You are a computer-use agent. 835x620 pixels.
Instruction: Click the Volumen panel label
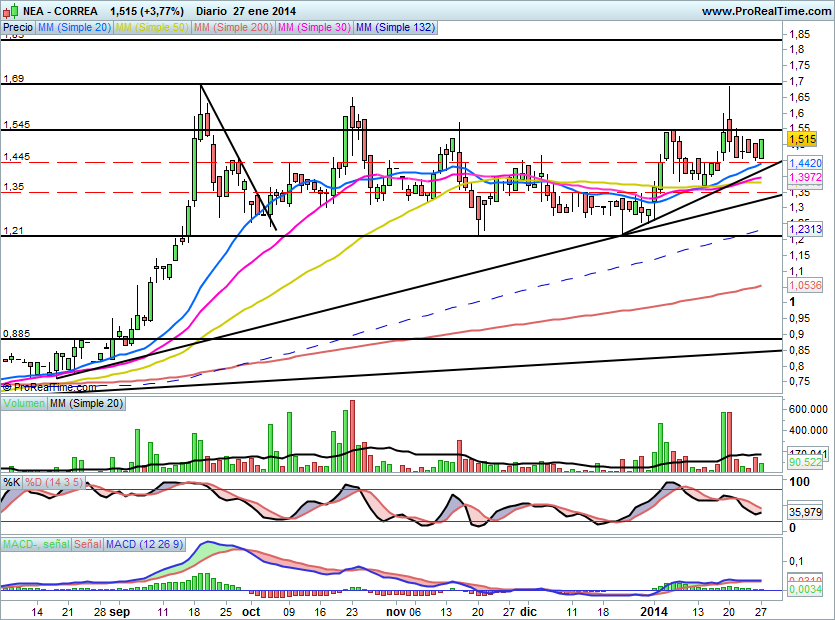[x=24, y=403]
